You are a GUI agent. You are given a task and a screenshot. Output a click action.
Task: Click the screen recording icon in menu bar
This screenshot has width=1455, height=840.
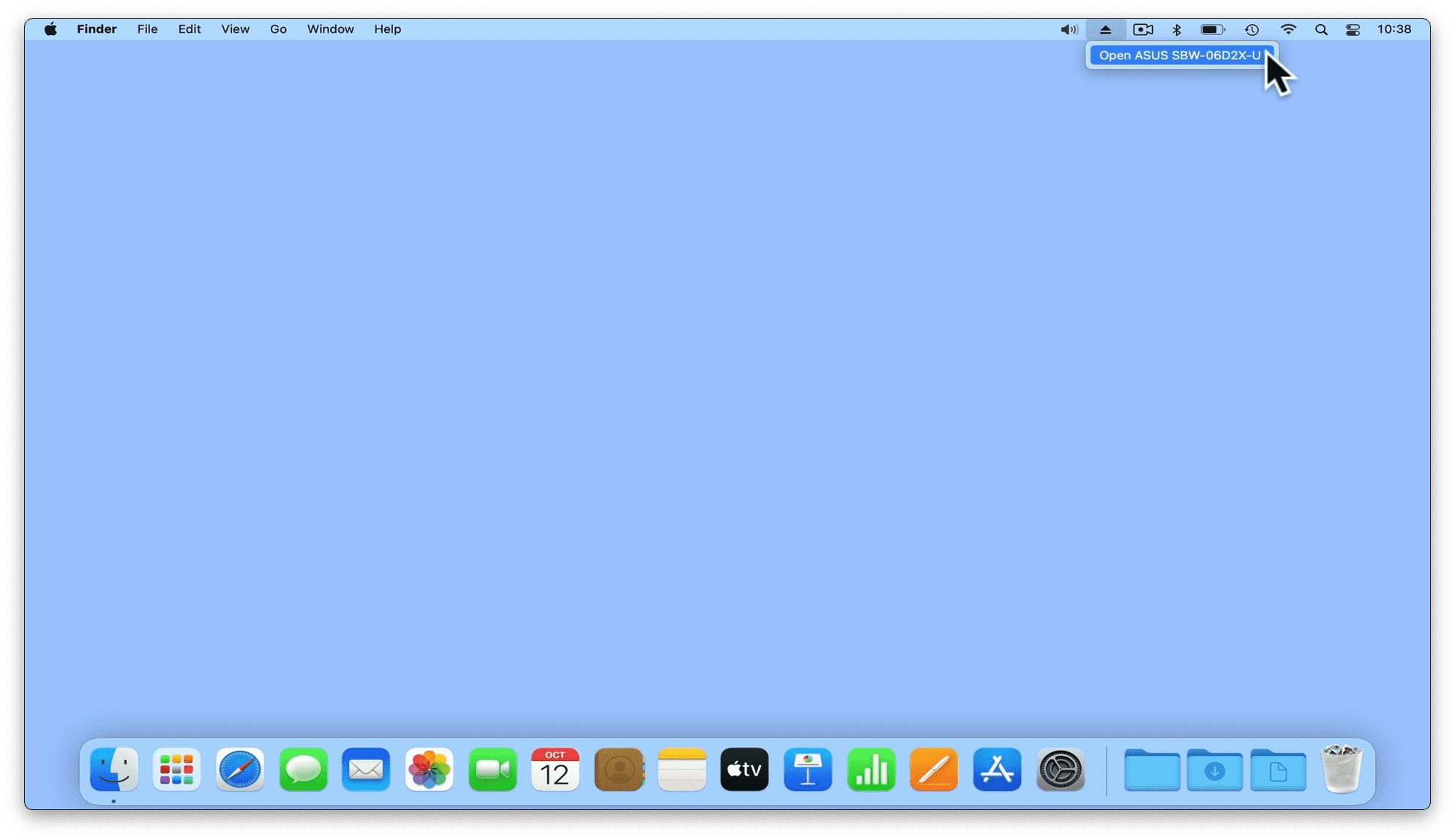[x=1142, y=29]
